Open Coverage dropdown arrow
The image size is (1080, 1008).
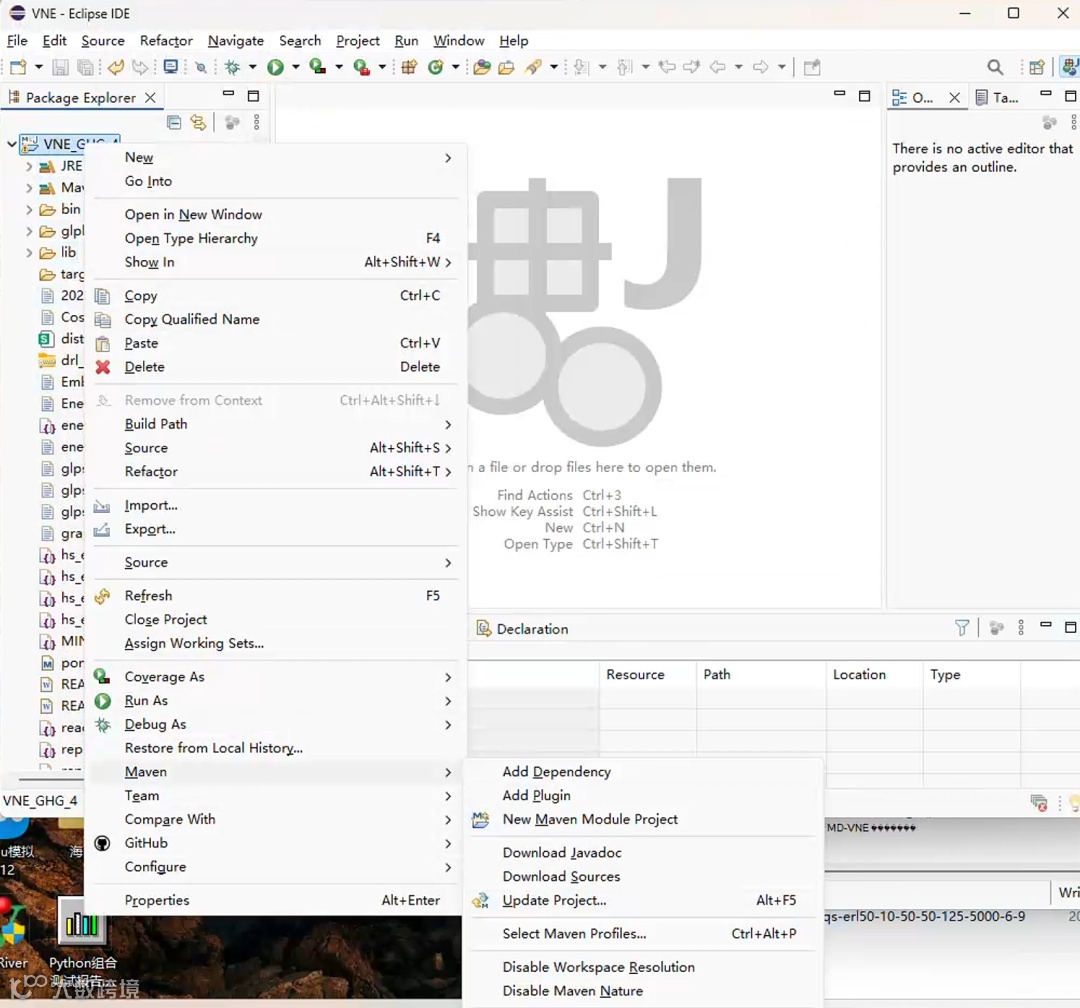[x=339, y=67]
